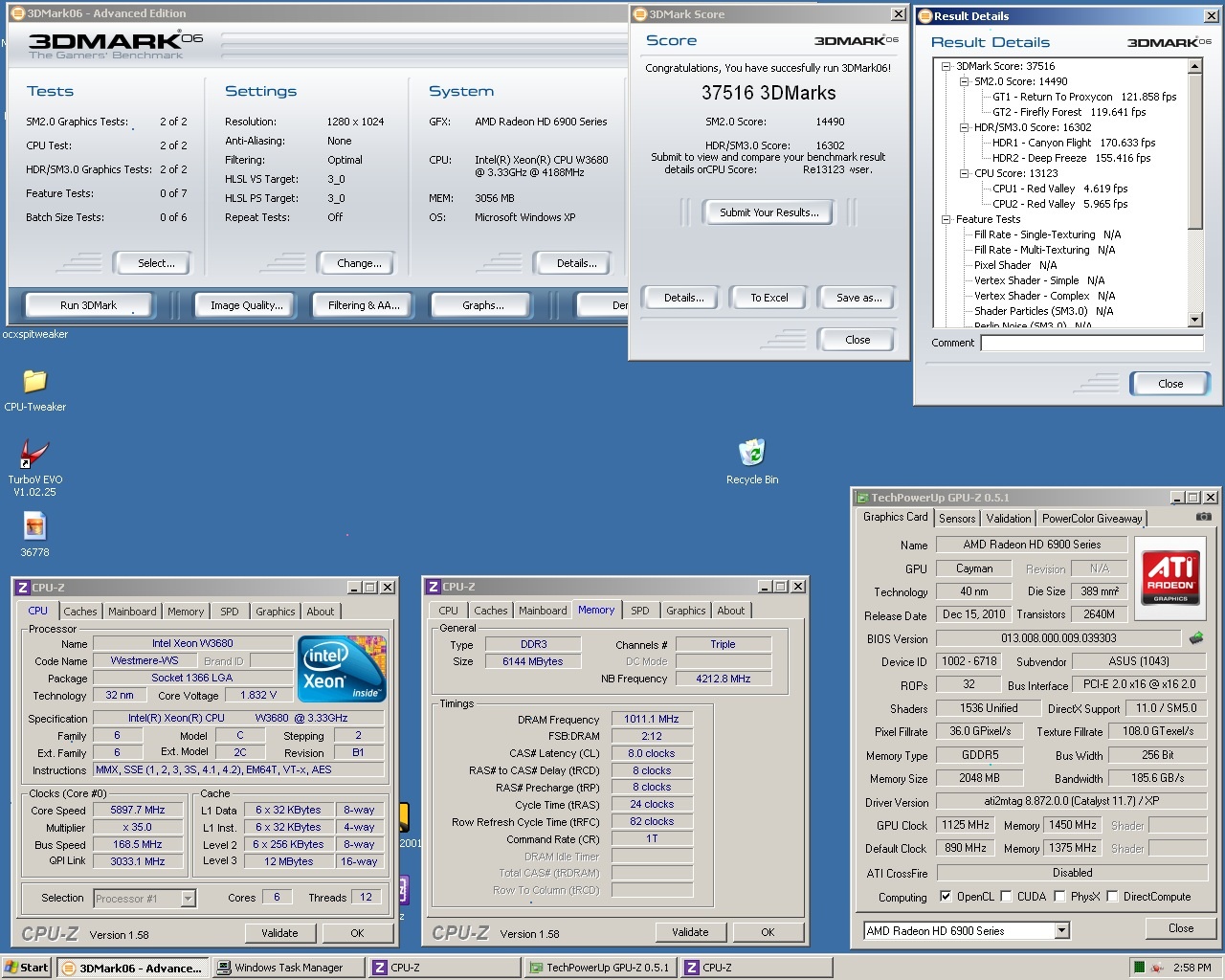This screenshot has width=1225, height=980.
Task: Open the Validation tab in GPU-Z
Action: (1009, 519)
